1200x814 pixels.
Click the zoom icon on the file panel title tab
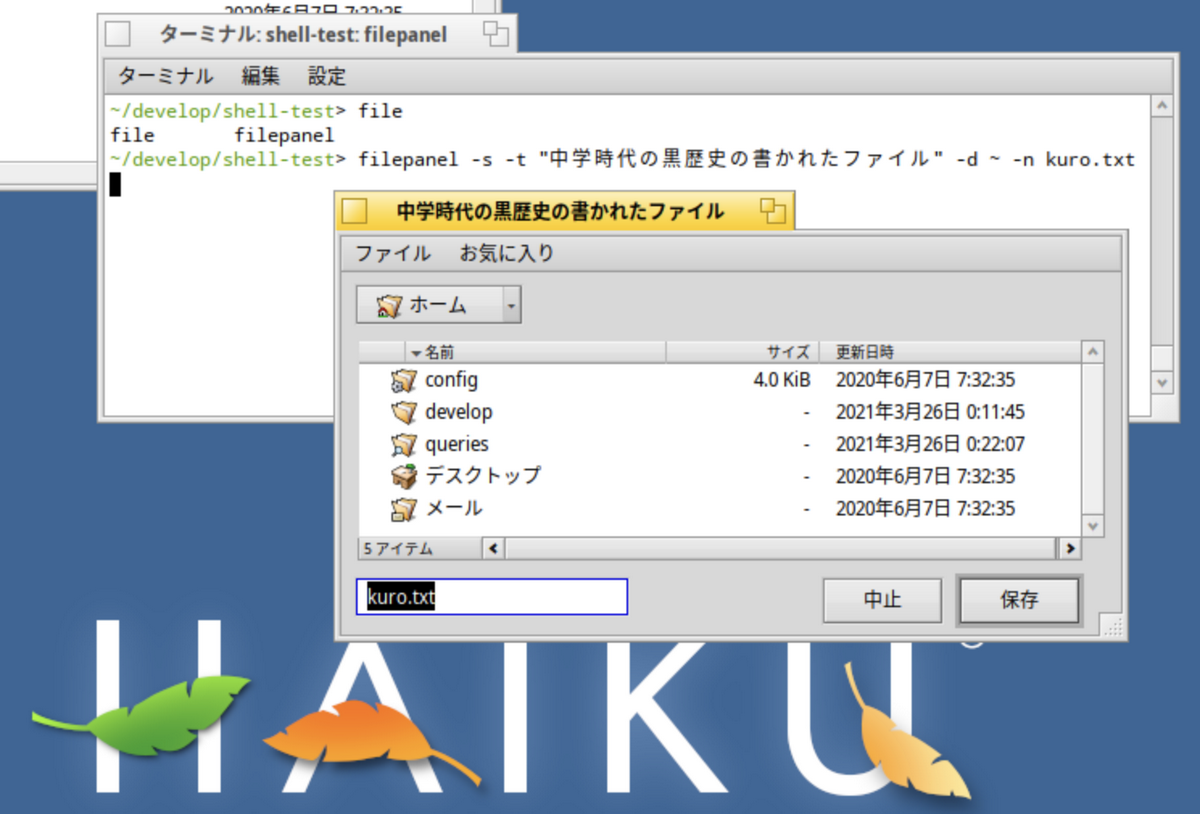coord(772,211)
